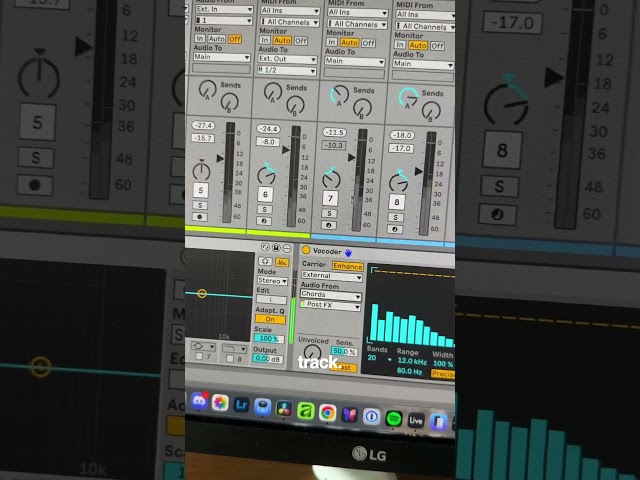Open track 6 Ext. Out dropdown

click(x=287, y=59)
